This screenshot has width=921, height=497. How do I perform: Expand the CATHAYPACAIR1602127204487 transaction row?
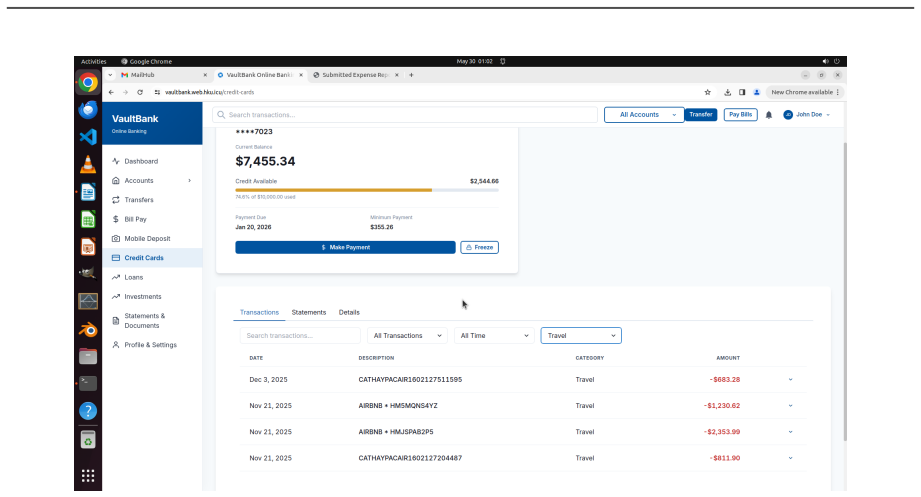[791, 458]
